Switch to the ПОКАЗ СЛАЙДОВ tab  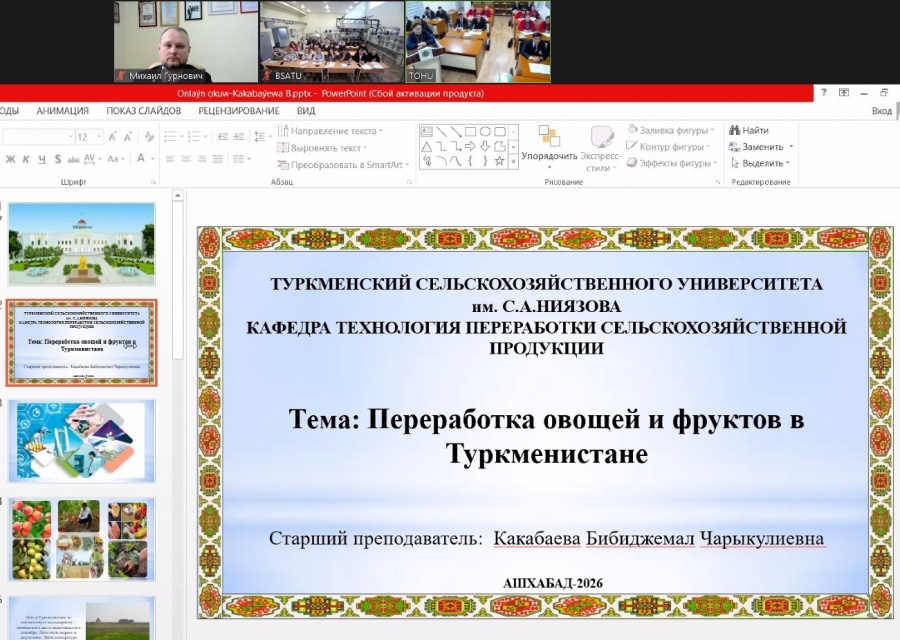tap(144, 111)
